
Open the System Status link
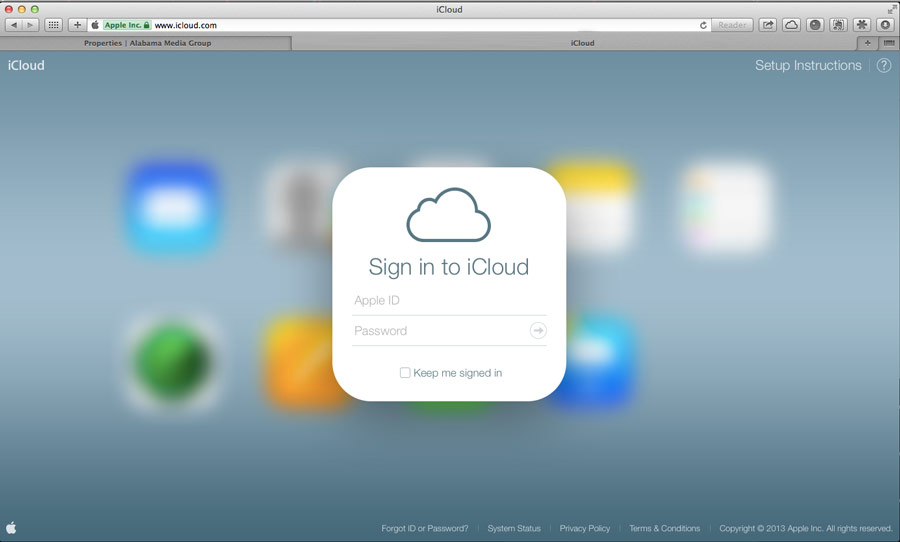(514, 528)
